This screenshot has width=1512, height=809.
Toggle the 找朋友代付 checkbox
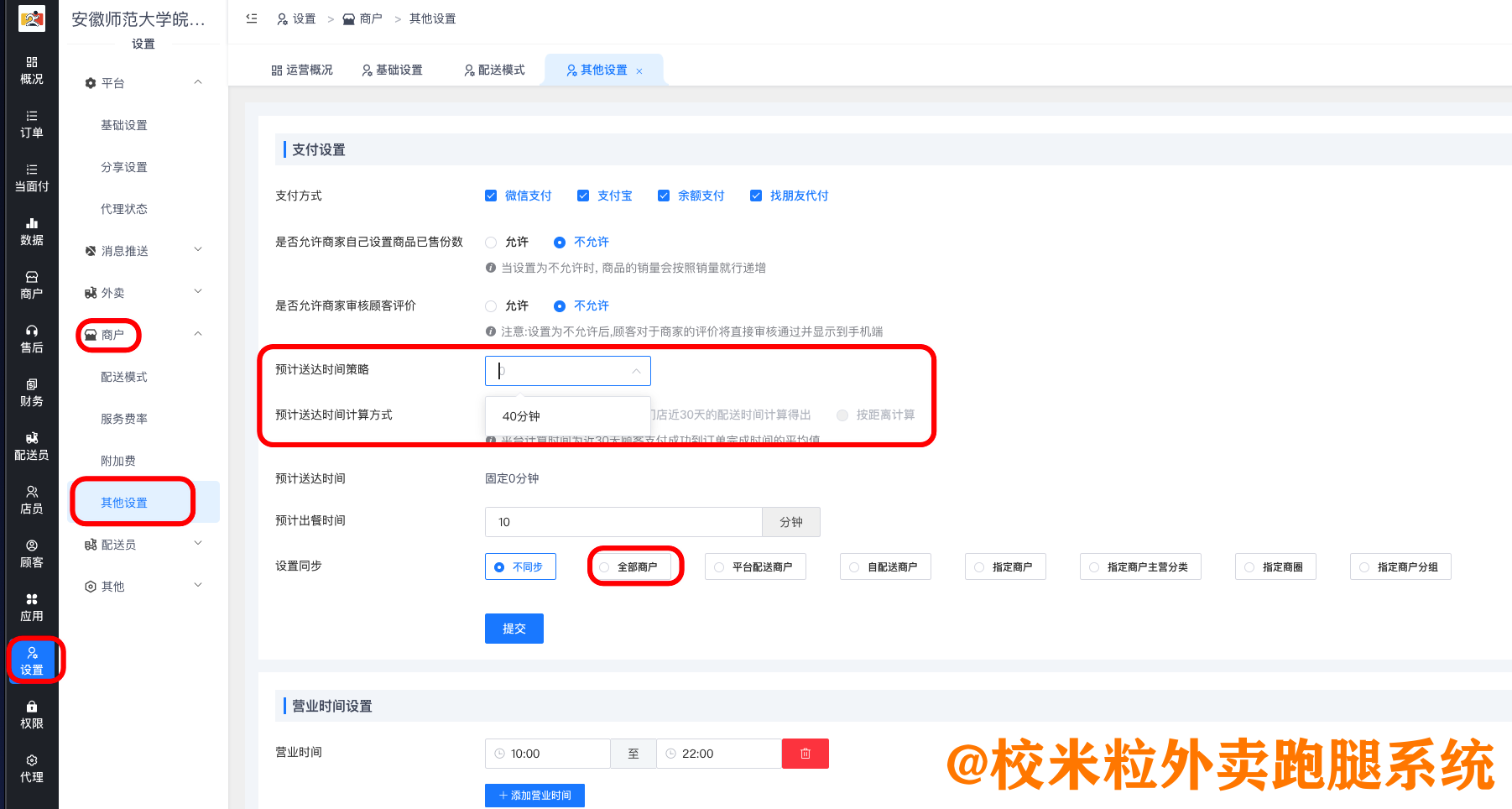(x=756, y=196)
